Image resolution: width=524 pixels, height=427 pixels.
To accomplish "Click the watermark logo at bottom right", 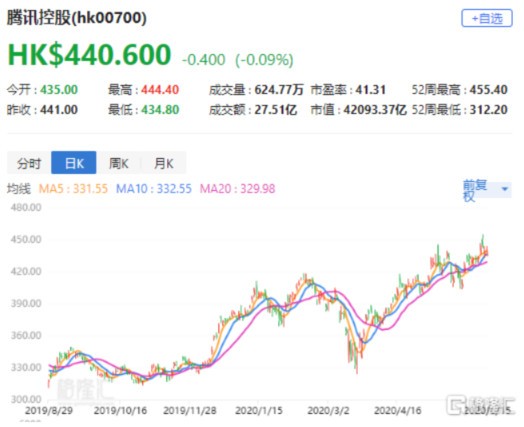I will pyautogui.click(x=481, y=405).
